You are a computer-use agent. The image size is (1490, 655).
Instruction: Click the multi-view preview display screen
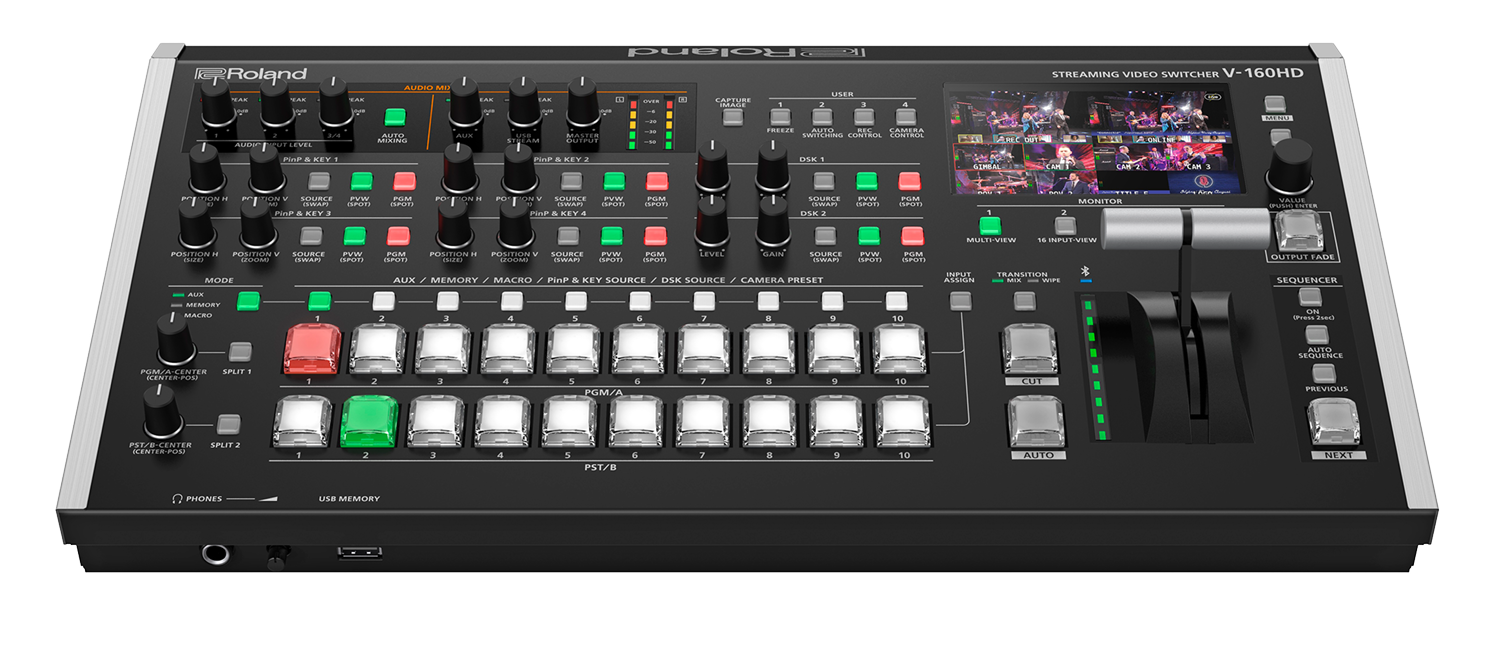pyautogui.click(x=1087, y=139)
